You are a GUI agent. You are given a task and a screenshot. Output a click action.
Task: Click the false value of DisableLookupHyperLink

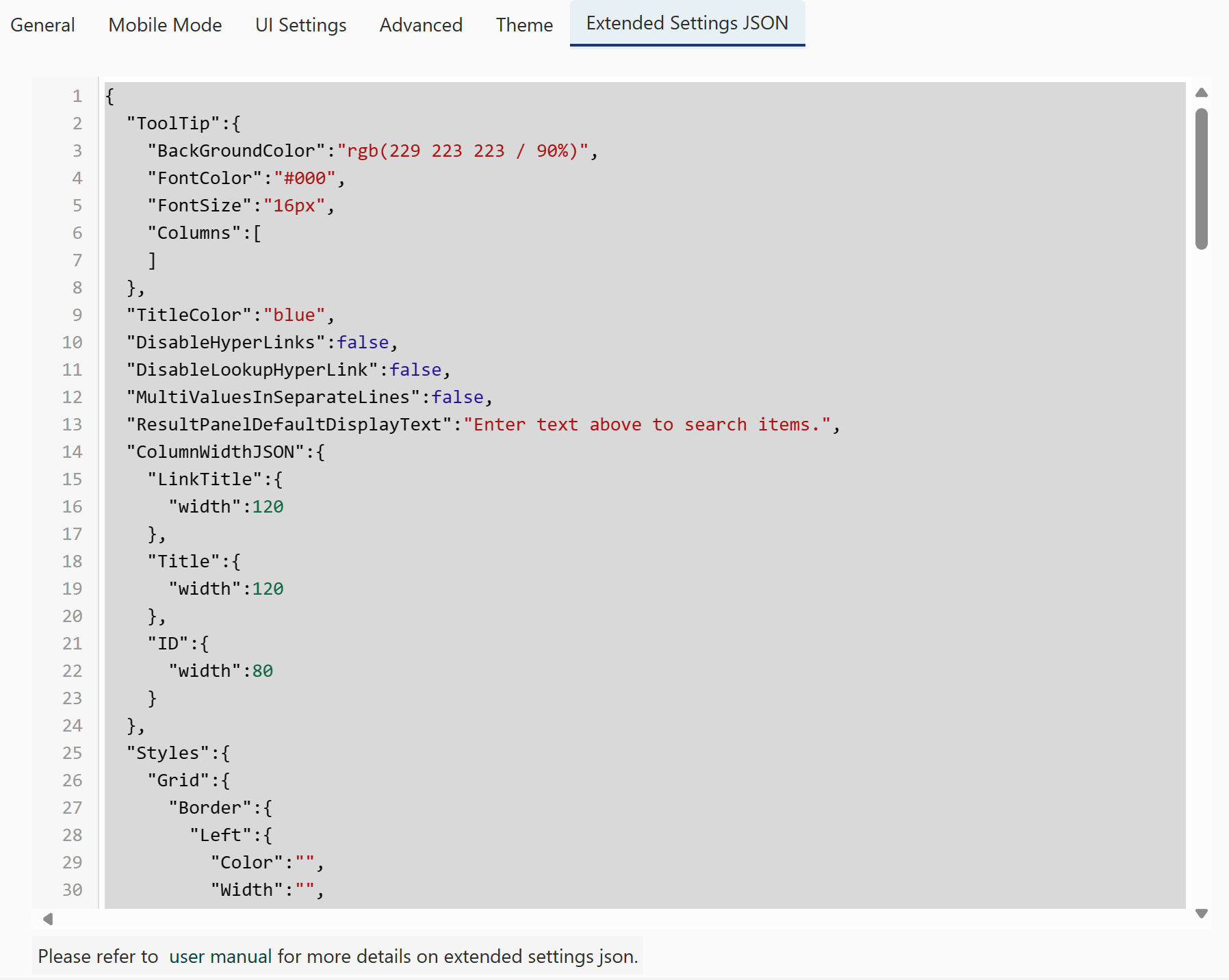[x=415, y=370]
